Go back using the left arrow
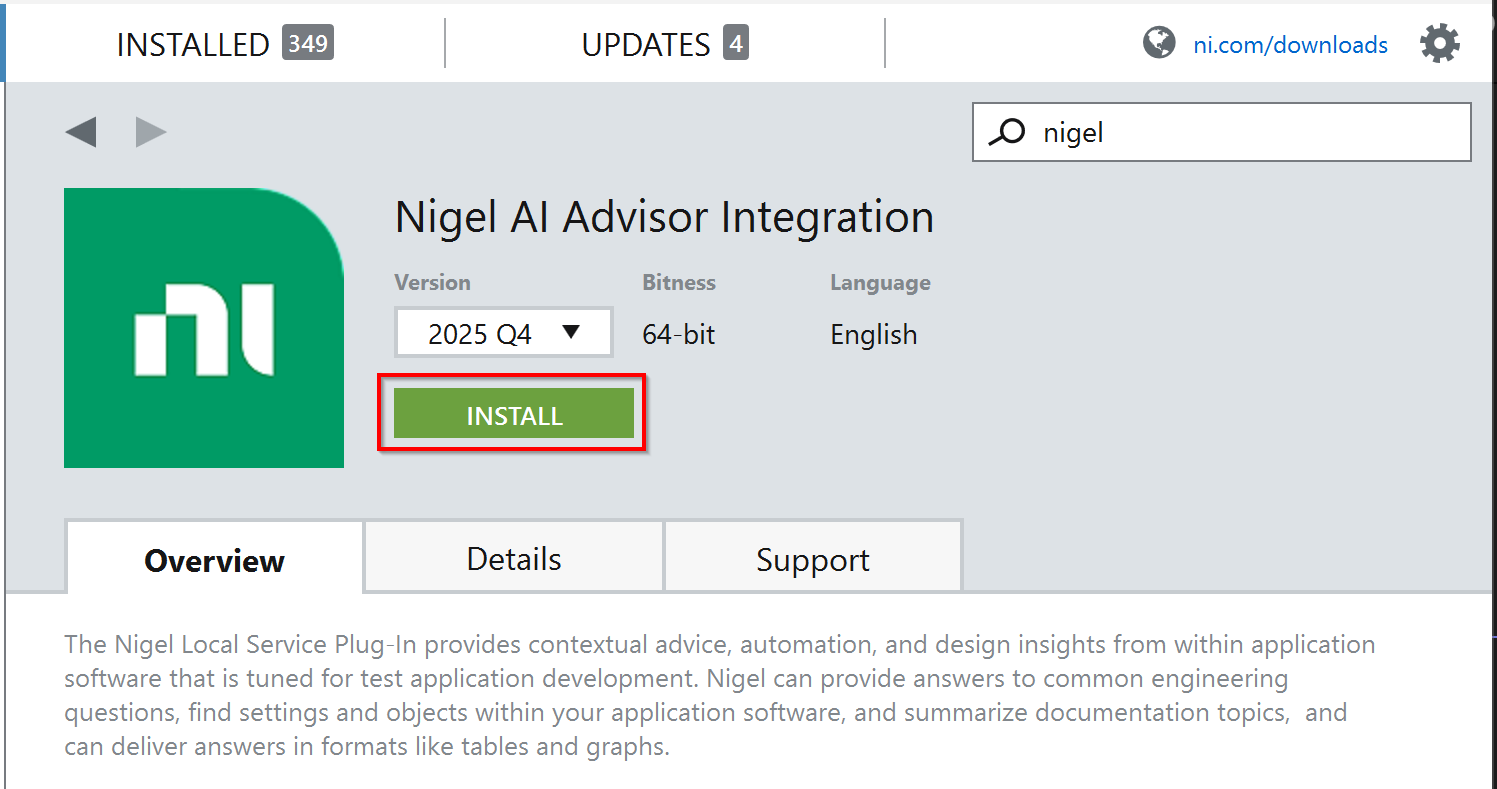The width and height of the screenshot is (1497, 789). click(x=81, y=132)
